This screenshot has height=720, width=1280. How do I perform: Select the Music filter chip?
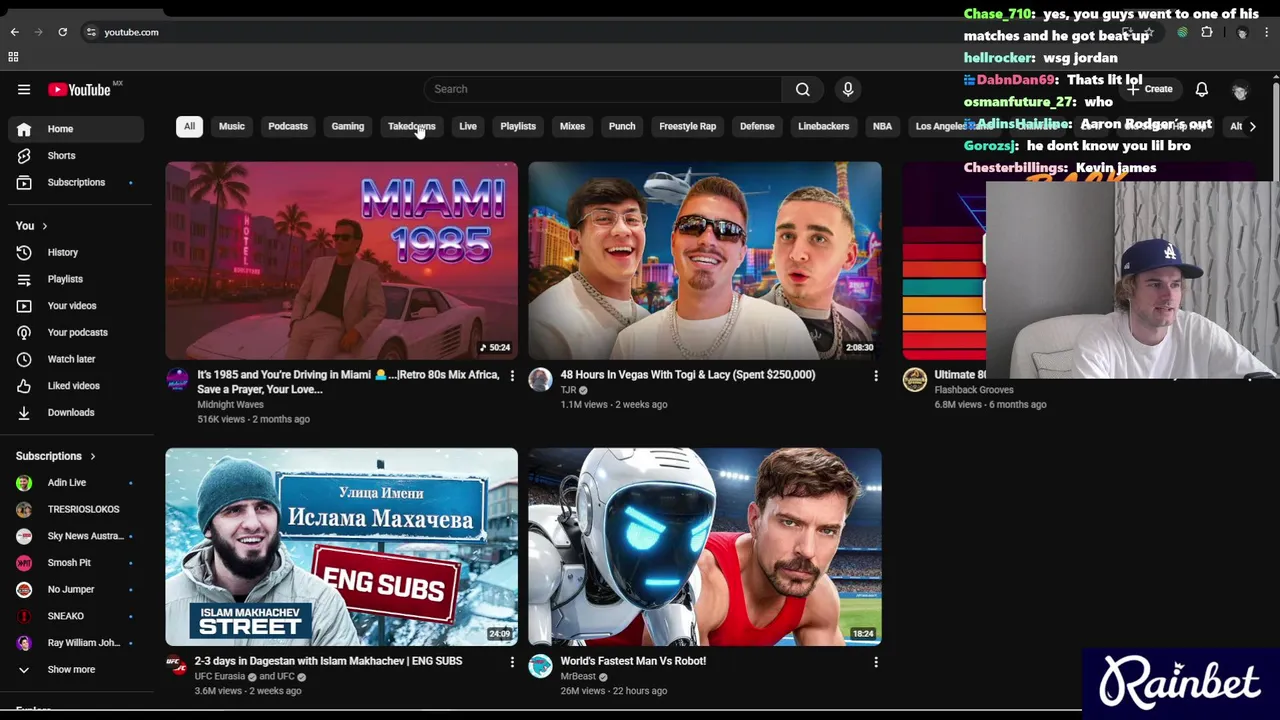click(x=231, y=126)
